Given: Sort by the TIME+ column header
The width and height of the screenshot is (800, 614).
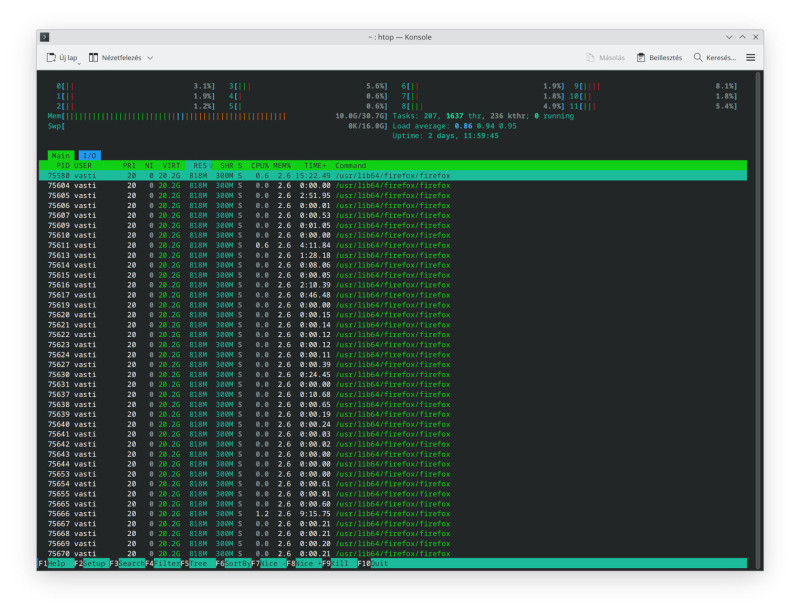Looking at the screenshot, I should (315, 166).
